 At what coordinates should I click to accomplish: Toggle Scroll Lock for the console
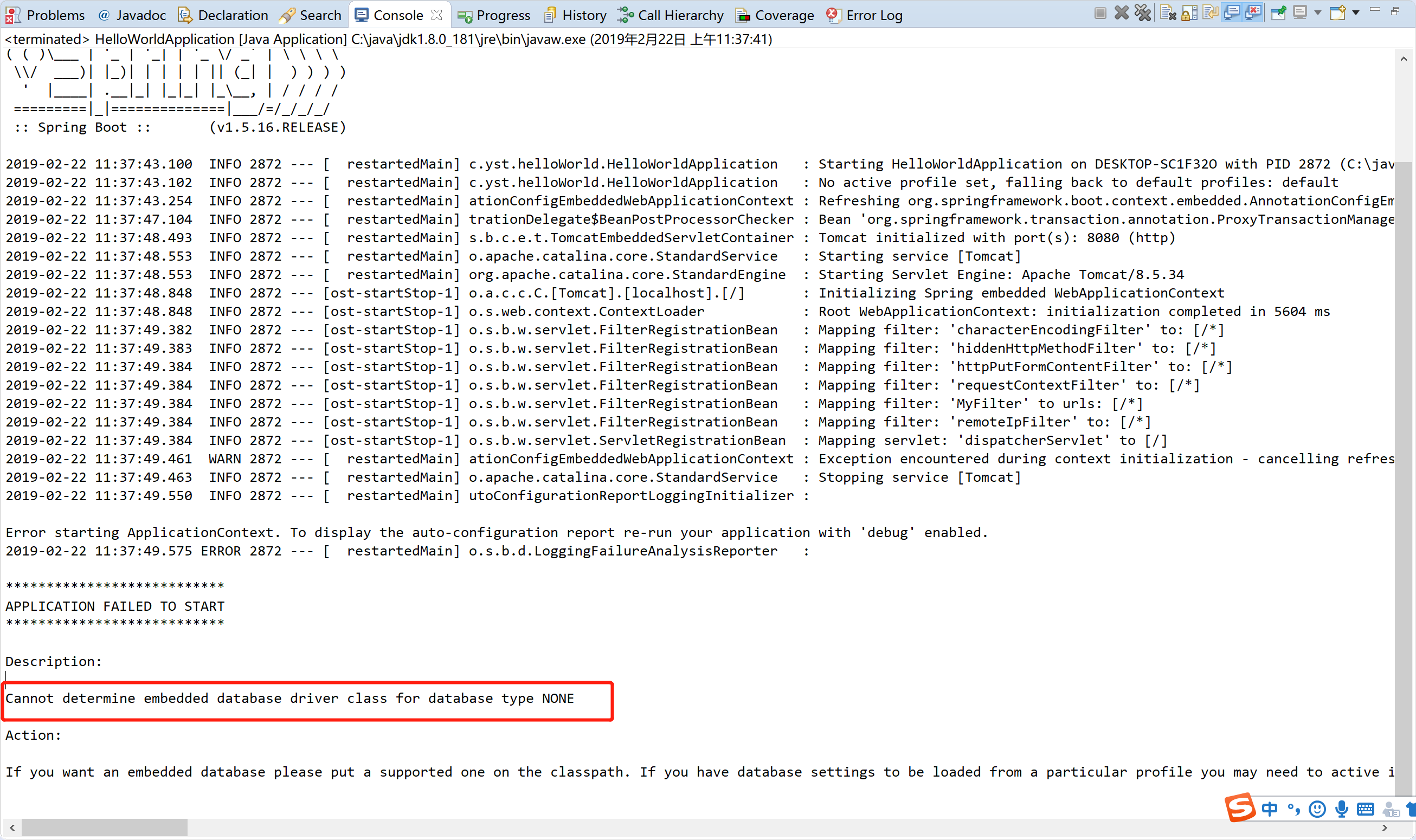1189,14
